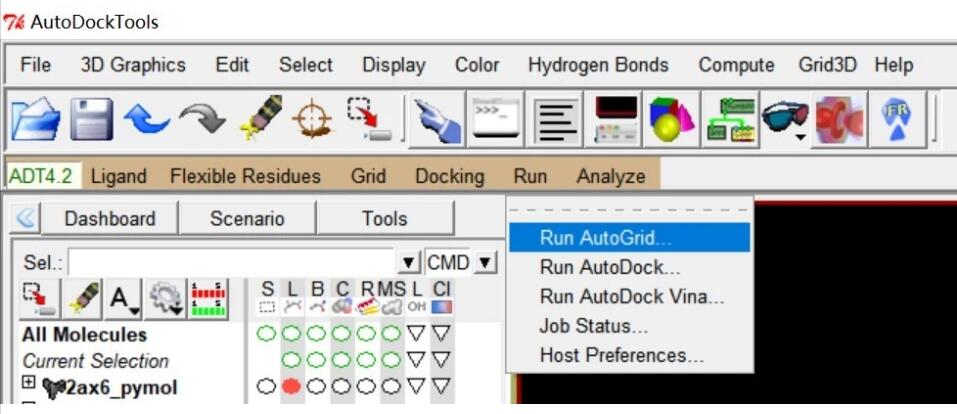
Task: Open the Sel. field dropdown arrow
Action: coord(408,263)
